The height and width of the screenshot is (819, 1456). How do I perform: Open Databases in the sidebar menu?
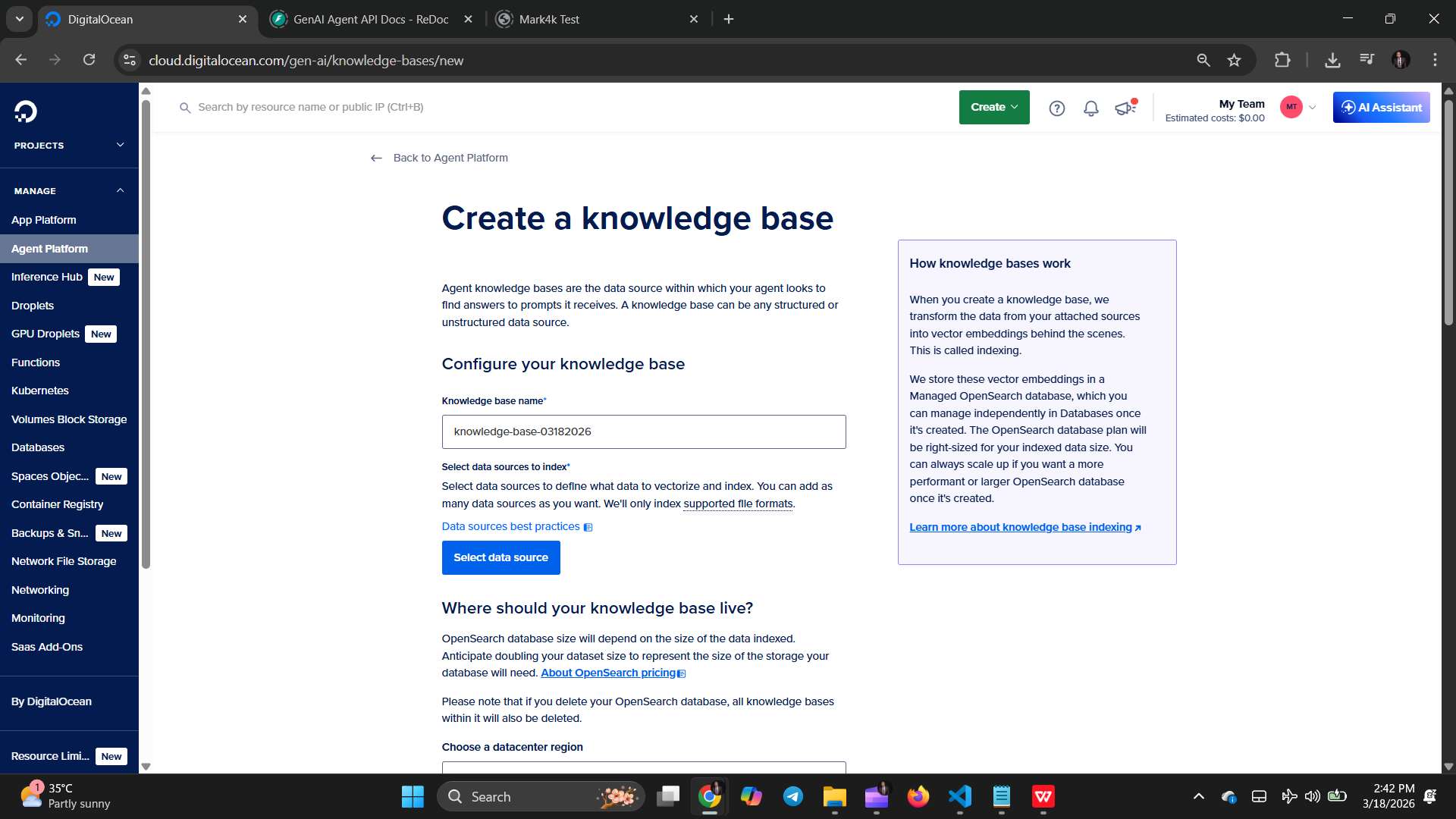click(x=38, y=447)
